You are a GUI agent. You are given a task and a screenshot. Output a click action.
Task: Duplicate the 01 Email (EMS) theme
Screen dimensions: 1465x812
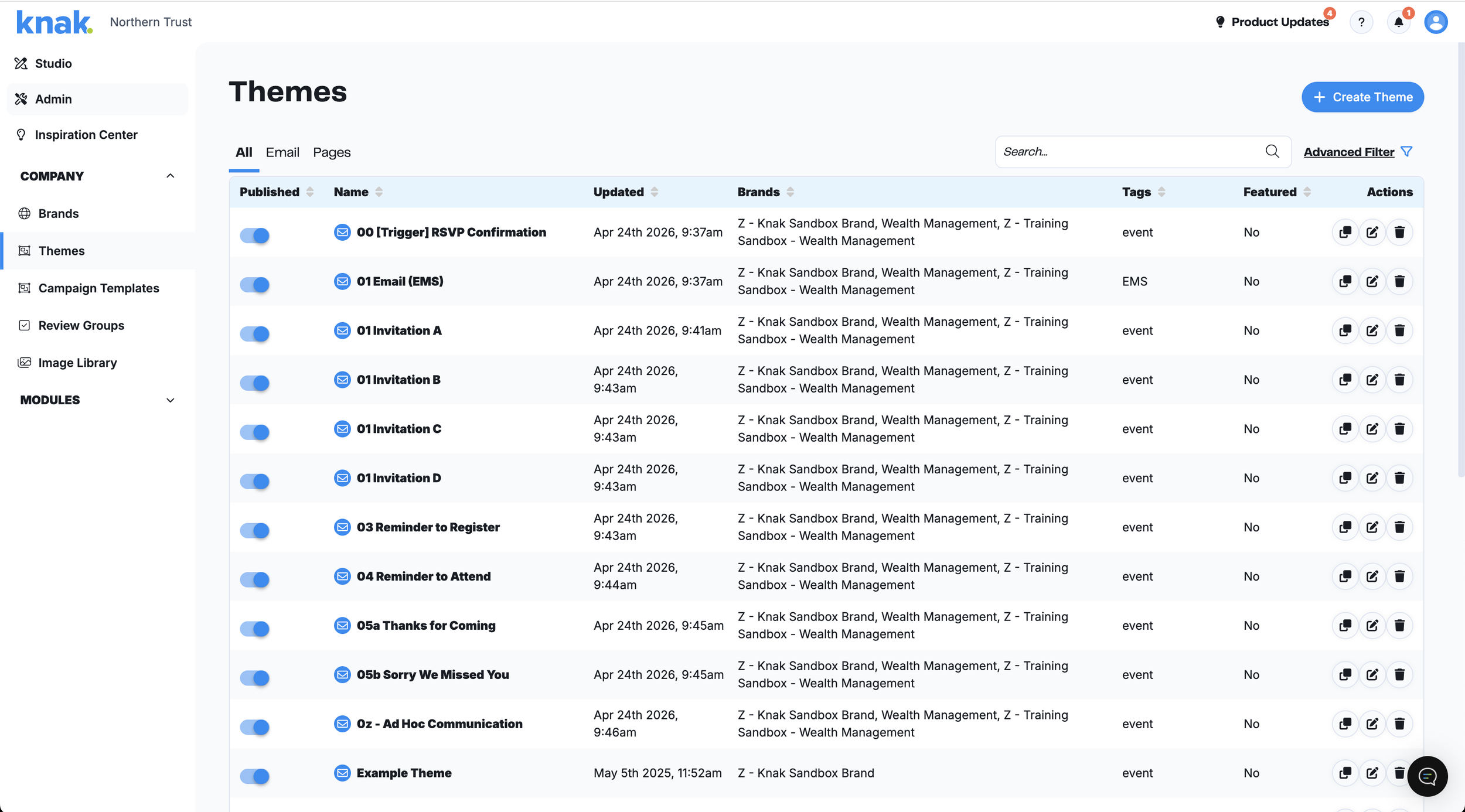click(x=1345, y=281)
